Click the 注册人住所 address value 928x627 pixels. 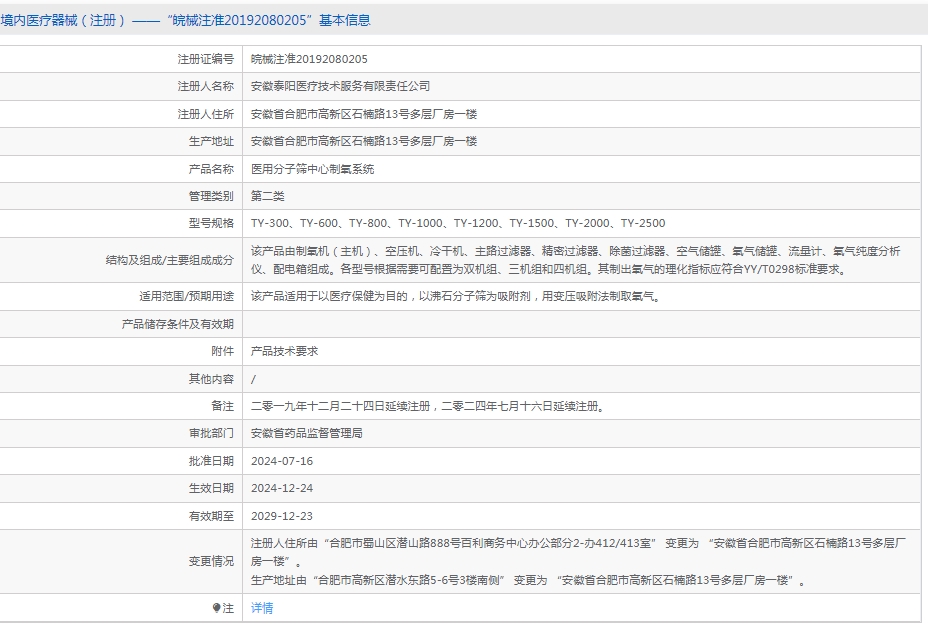point(364,114)
